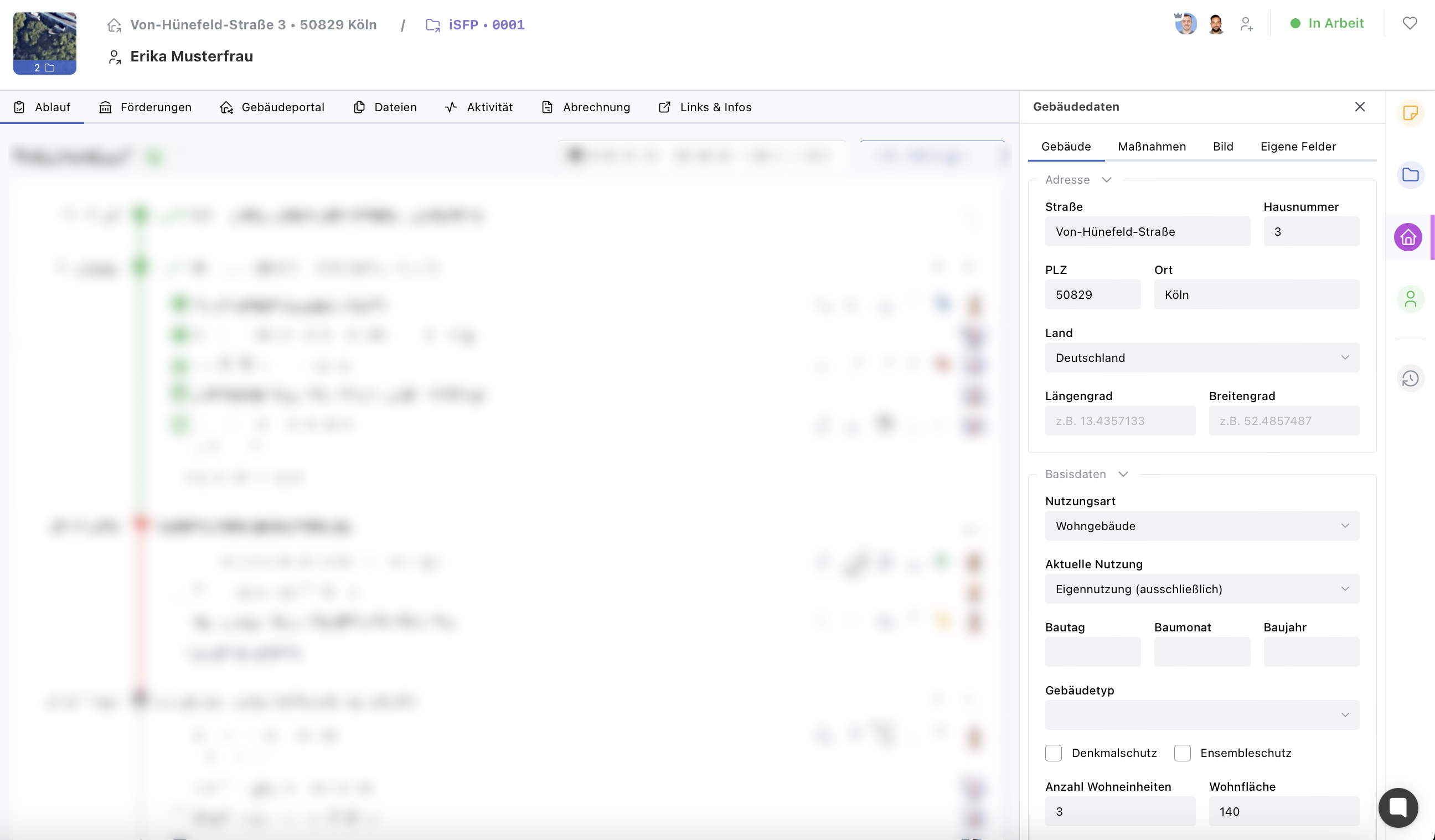This screenshot has height=840, width=1435.
Task: Open the chat support bubble
Action: coord(1397,807)
